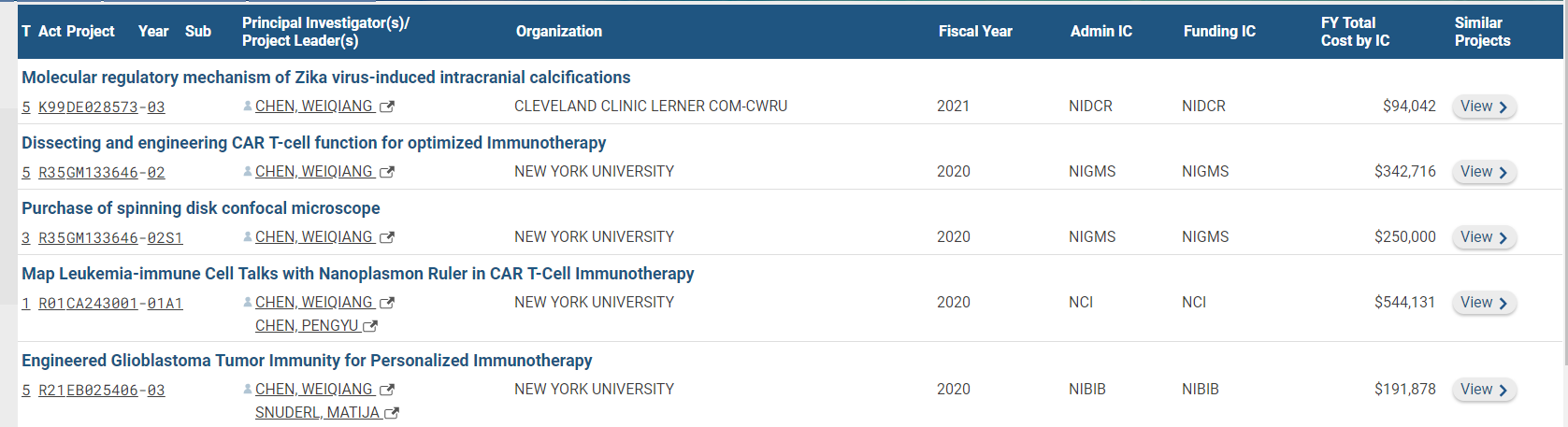Sort by Organization column header

pos(559,31)
